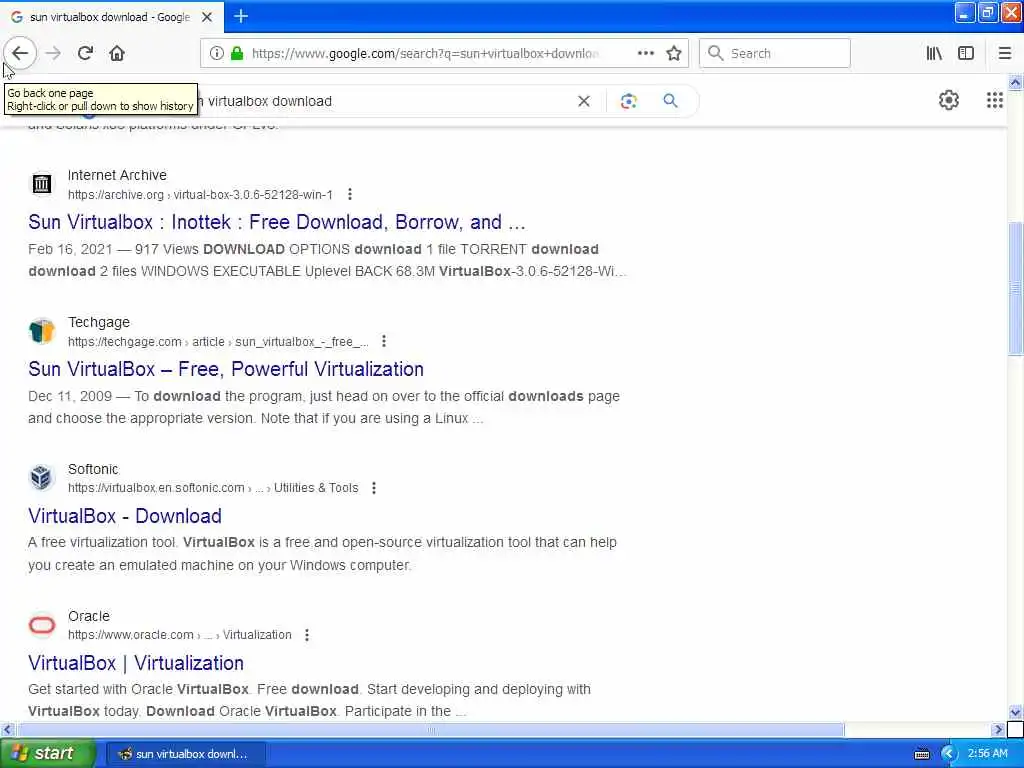Open more options for Softonic result

(374, 488)
